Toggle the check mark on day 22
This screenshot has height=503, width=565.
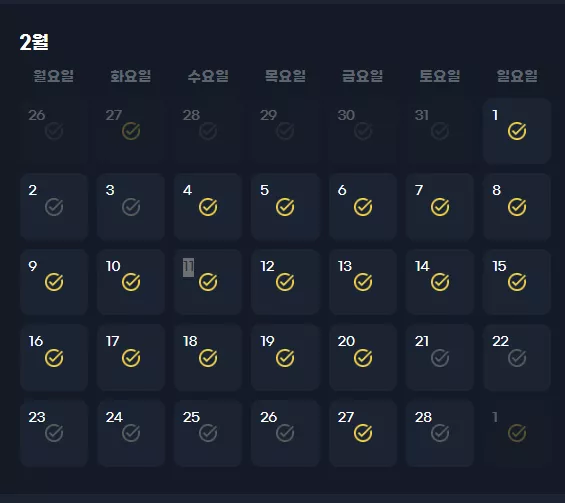pyautogui.click(x=517, y=358)
